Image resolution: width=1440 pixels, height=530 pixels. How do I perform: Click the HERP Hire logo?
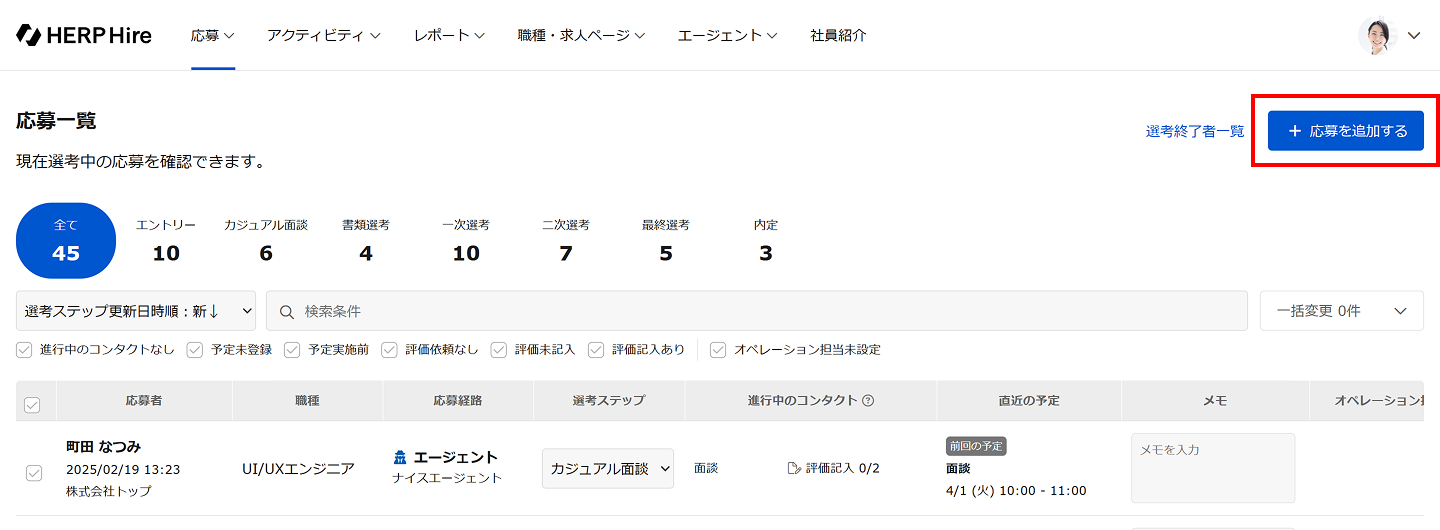(84, 35)
